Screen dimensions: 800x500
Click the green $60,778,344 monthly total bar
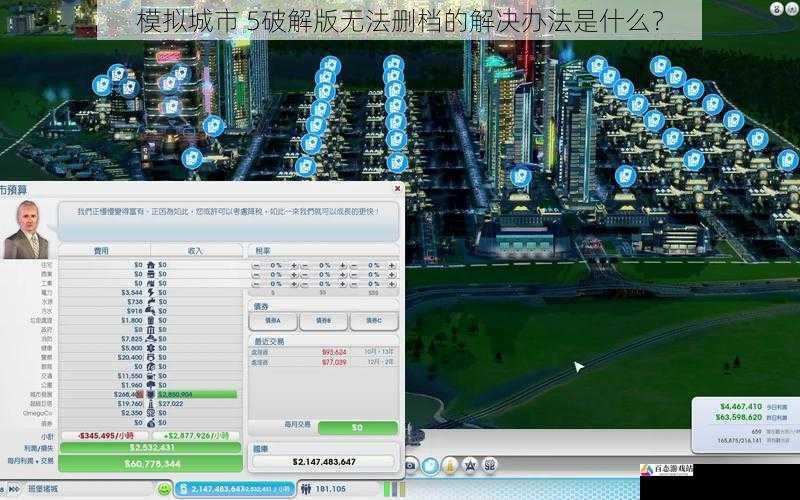[150, 464]
